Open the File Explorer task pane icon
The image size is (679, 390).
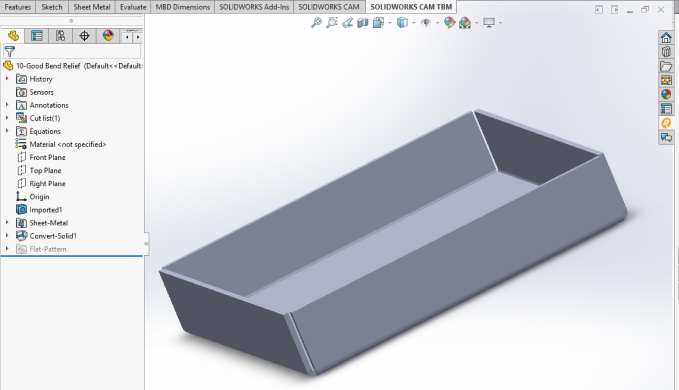click(666, 66)
